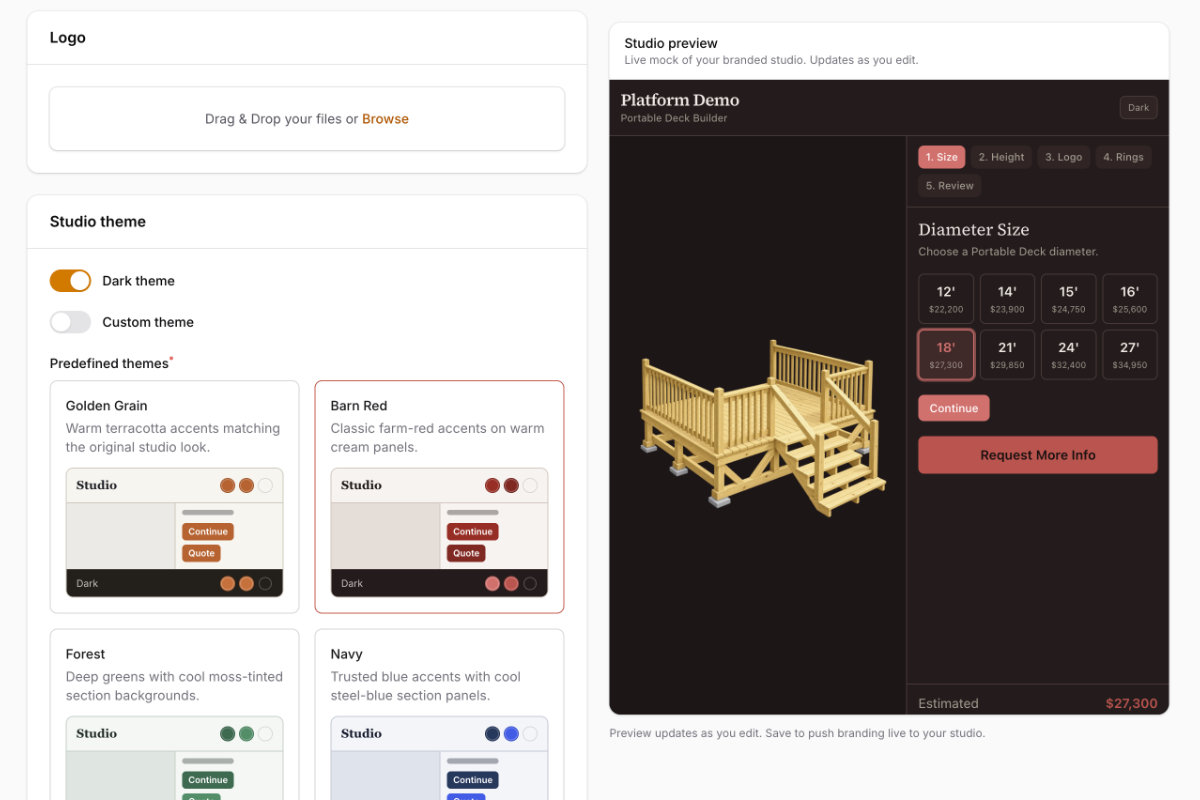1200x800 pixels.
Task: Toggle the Dark theme switch
Action: tap(70, 281)
